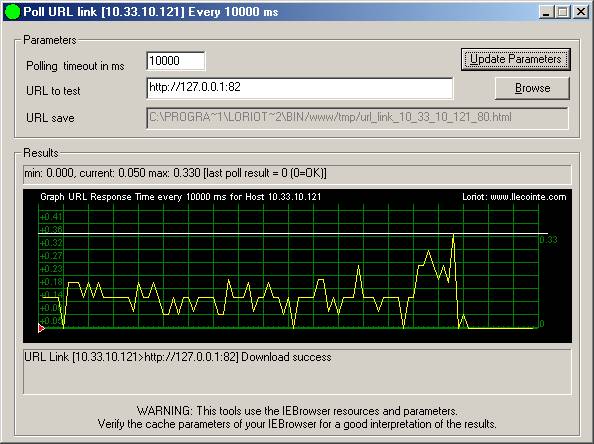Click the green status indicator in title bar
The width and height of the screenshot is (594, 444).
[x=13, y=12]
